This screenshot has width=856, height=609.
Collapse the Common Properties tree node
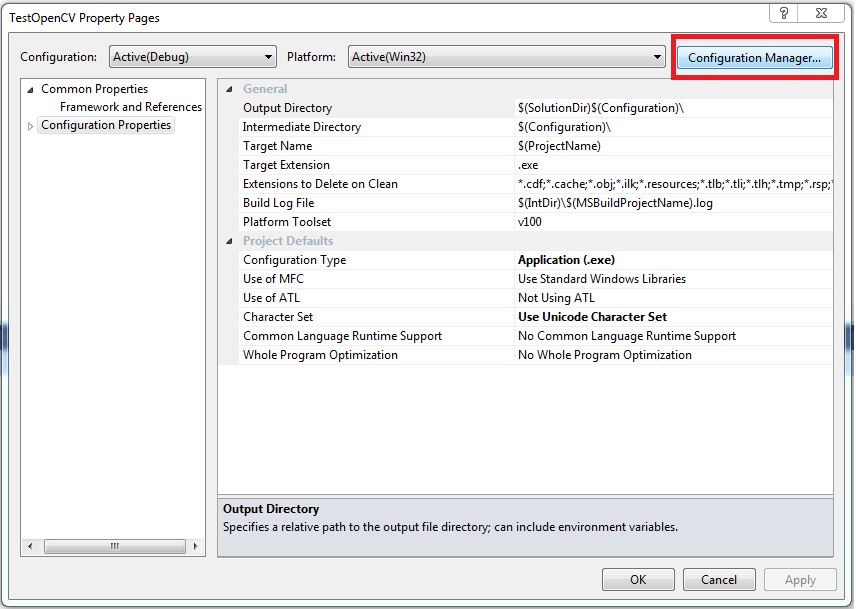point(31,89)
